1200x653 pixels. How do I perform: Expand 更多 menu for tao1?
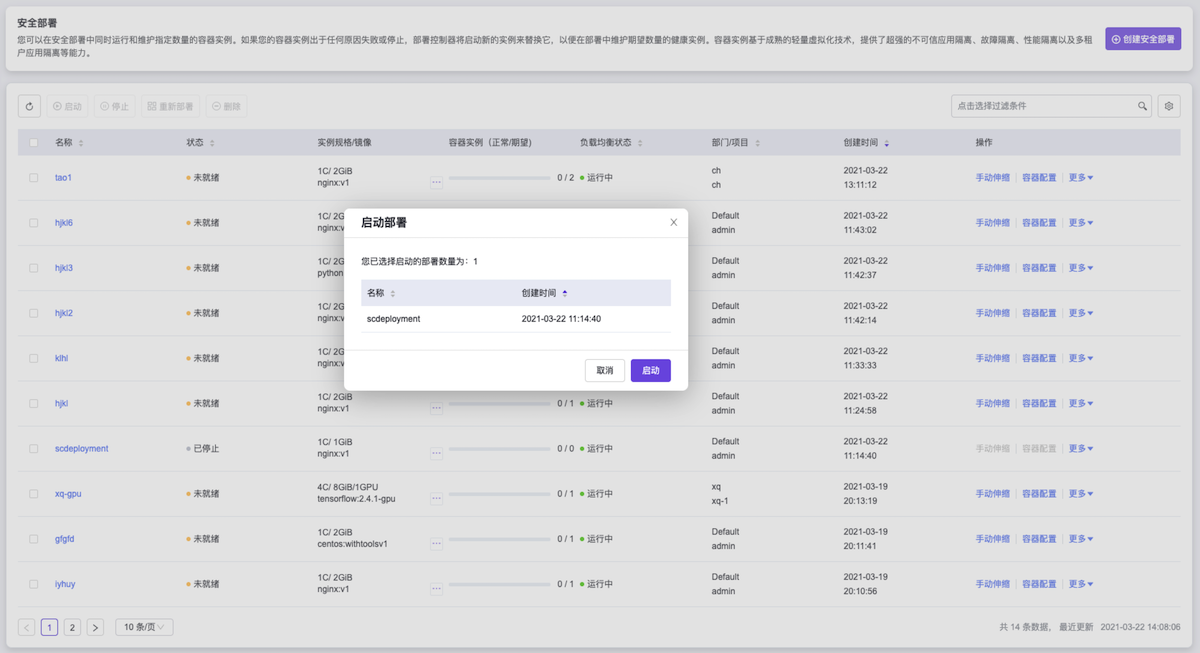click(1081, 178)
